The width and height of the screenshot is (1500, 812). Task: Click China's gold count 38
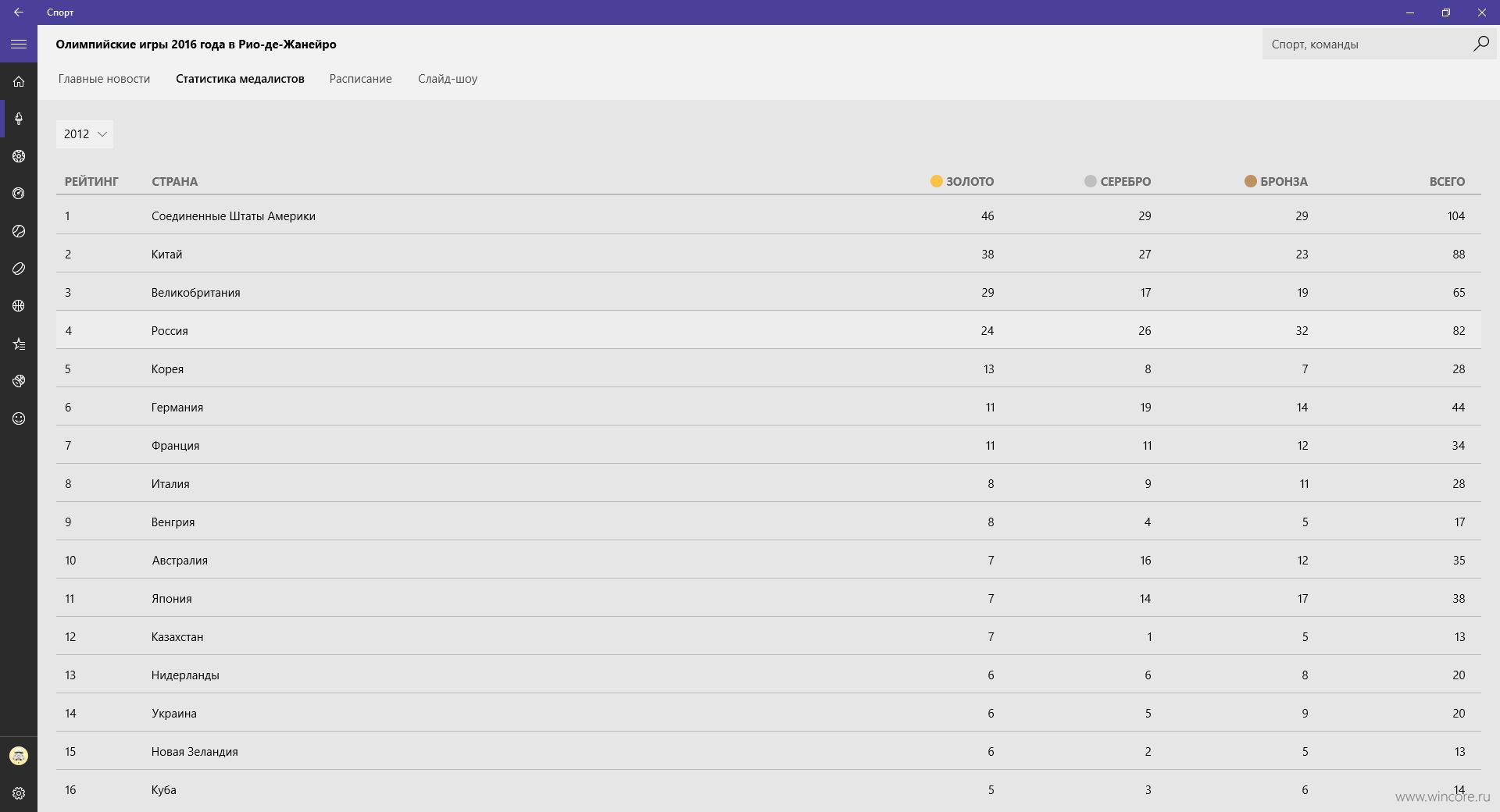(987, 255)
